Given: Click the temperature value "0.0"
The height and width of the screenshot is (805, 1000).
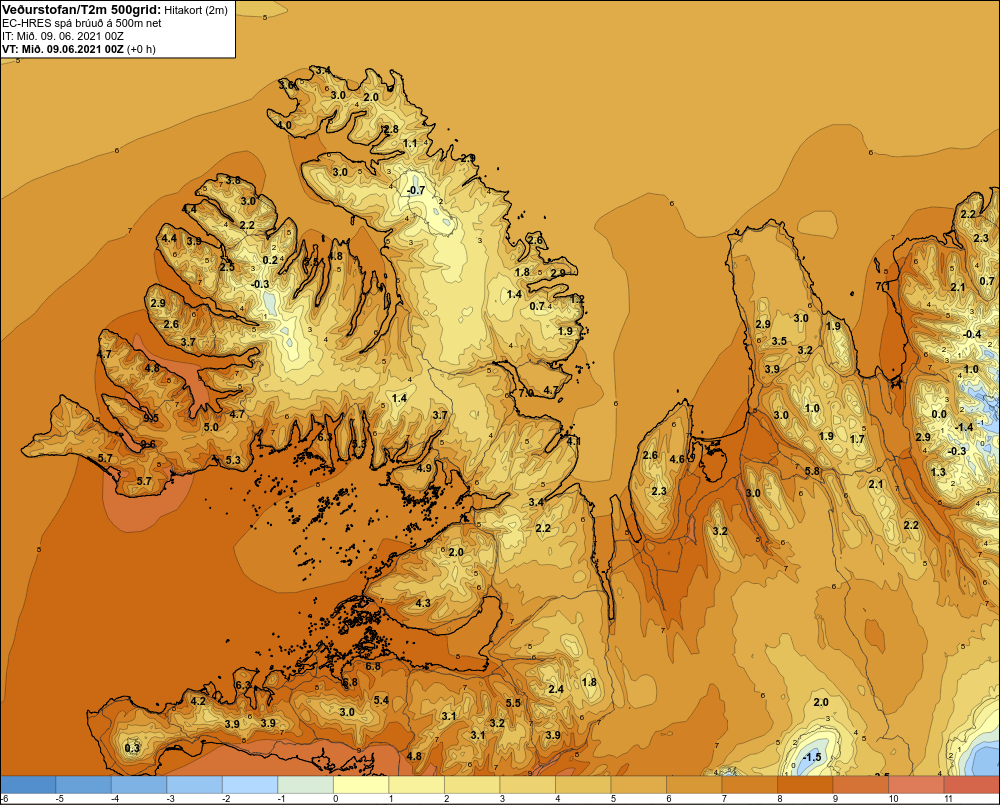Looking at the screenshot, I should [939, 414].
